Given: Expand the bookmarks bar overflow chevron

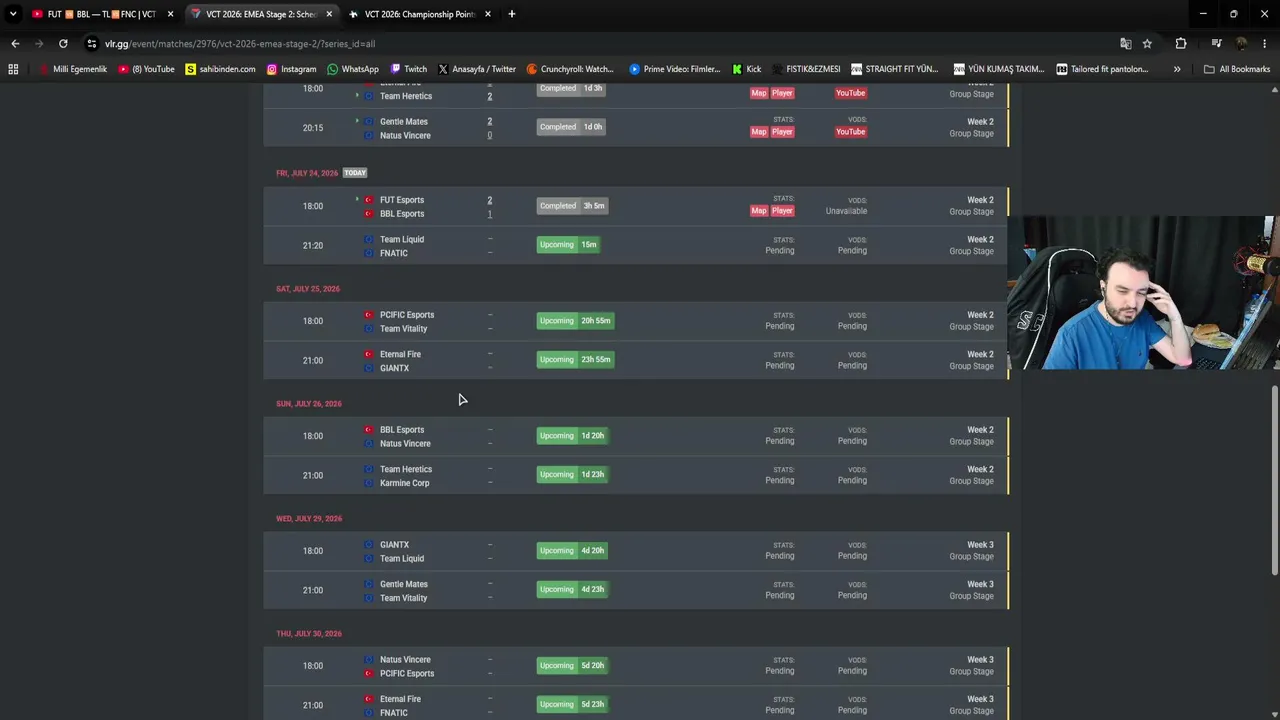Looking at the screenshot, I should (1177, 69).
